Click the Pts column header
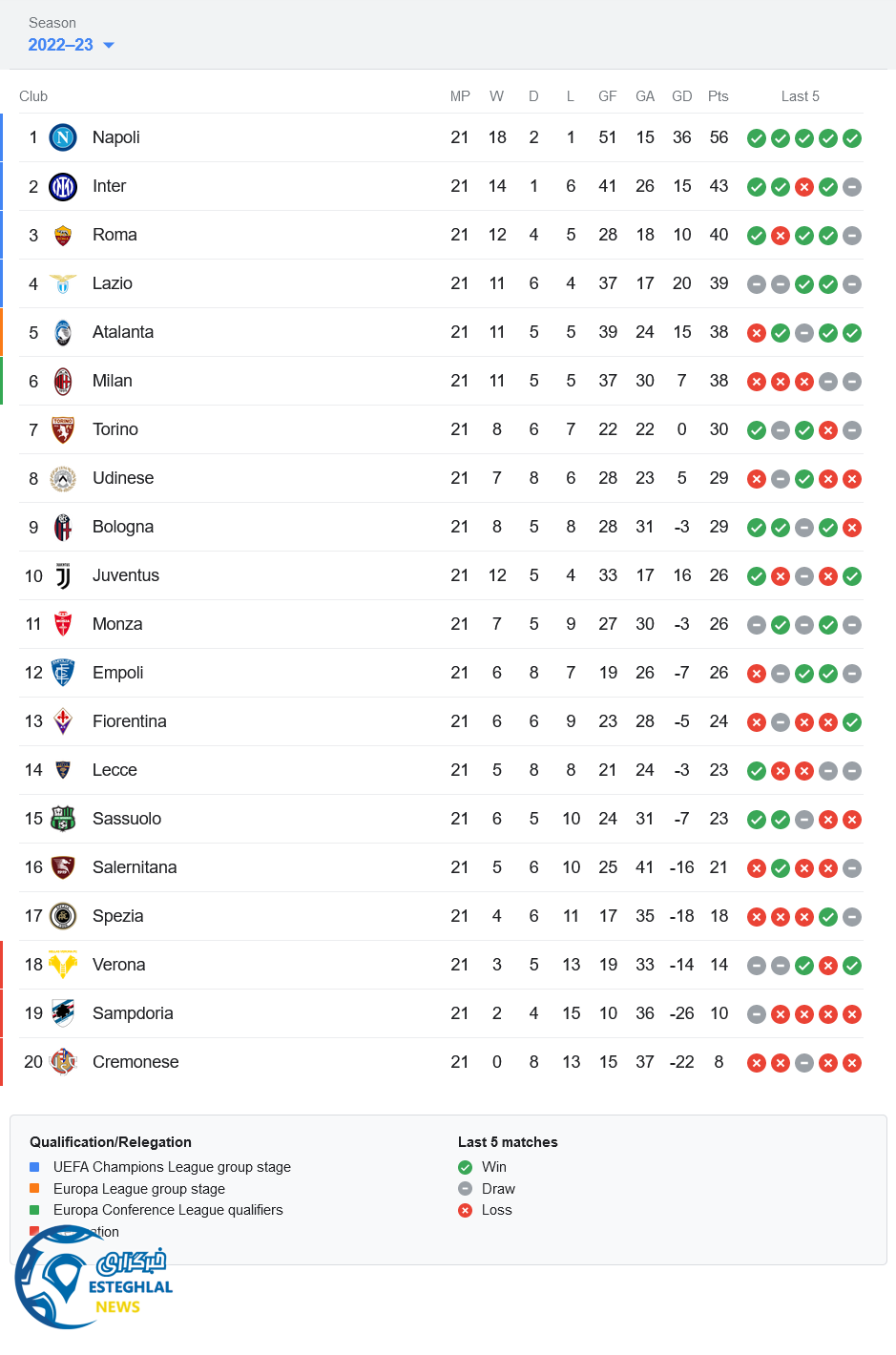Viewport: 896px width, 1355px height. (719, 96)
